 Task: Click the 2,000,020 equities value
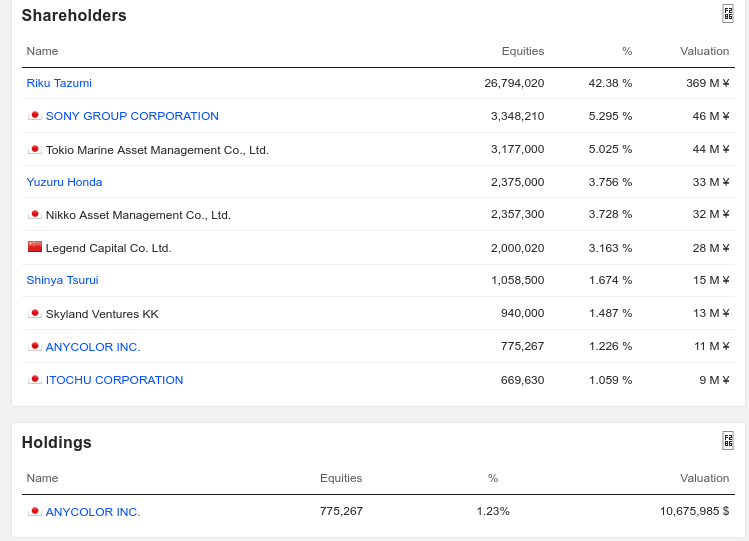518,248
